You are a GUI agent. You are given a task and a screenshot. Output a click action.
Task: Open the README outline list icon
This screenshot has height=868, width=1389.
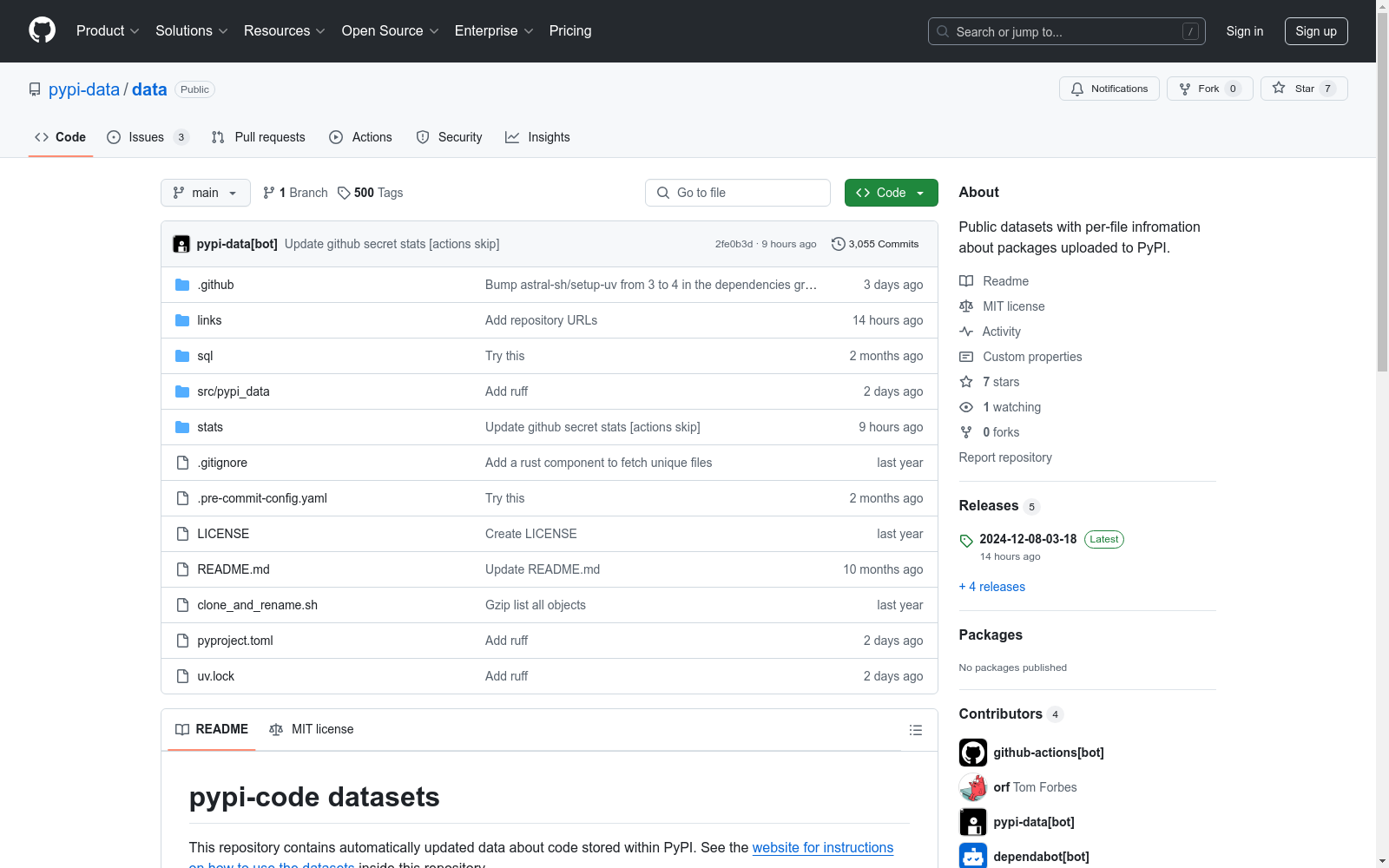click(x=915, y=730)
